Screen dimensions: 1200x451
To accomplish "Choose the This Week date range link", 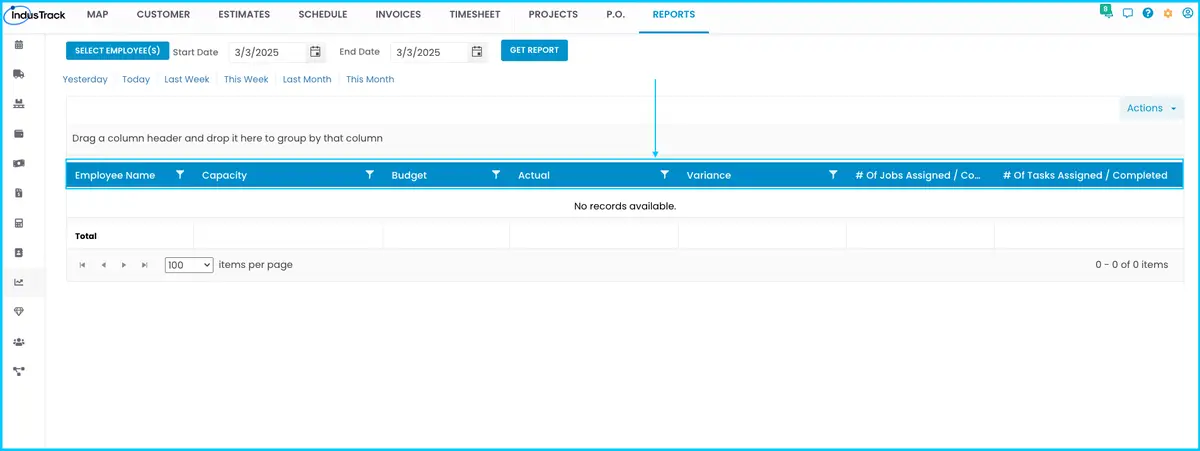I will 246,79.
